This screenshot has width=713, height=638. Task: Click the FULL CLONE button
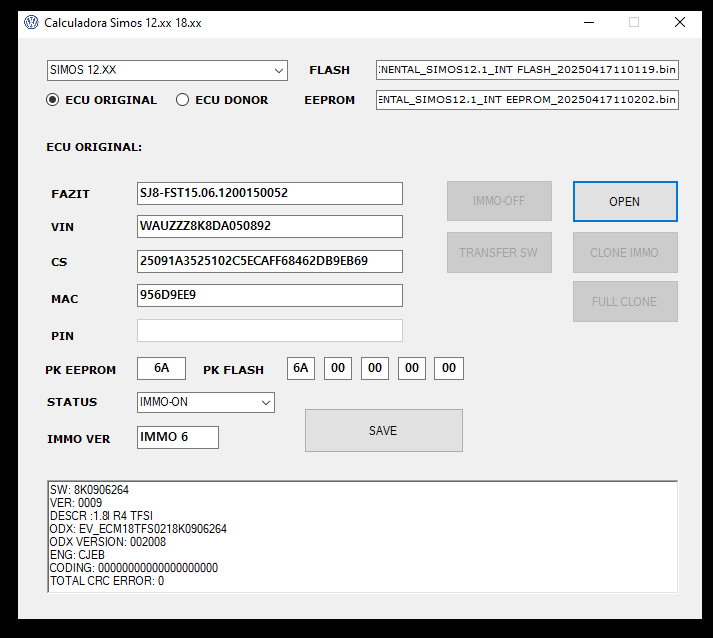625,301
